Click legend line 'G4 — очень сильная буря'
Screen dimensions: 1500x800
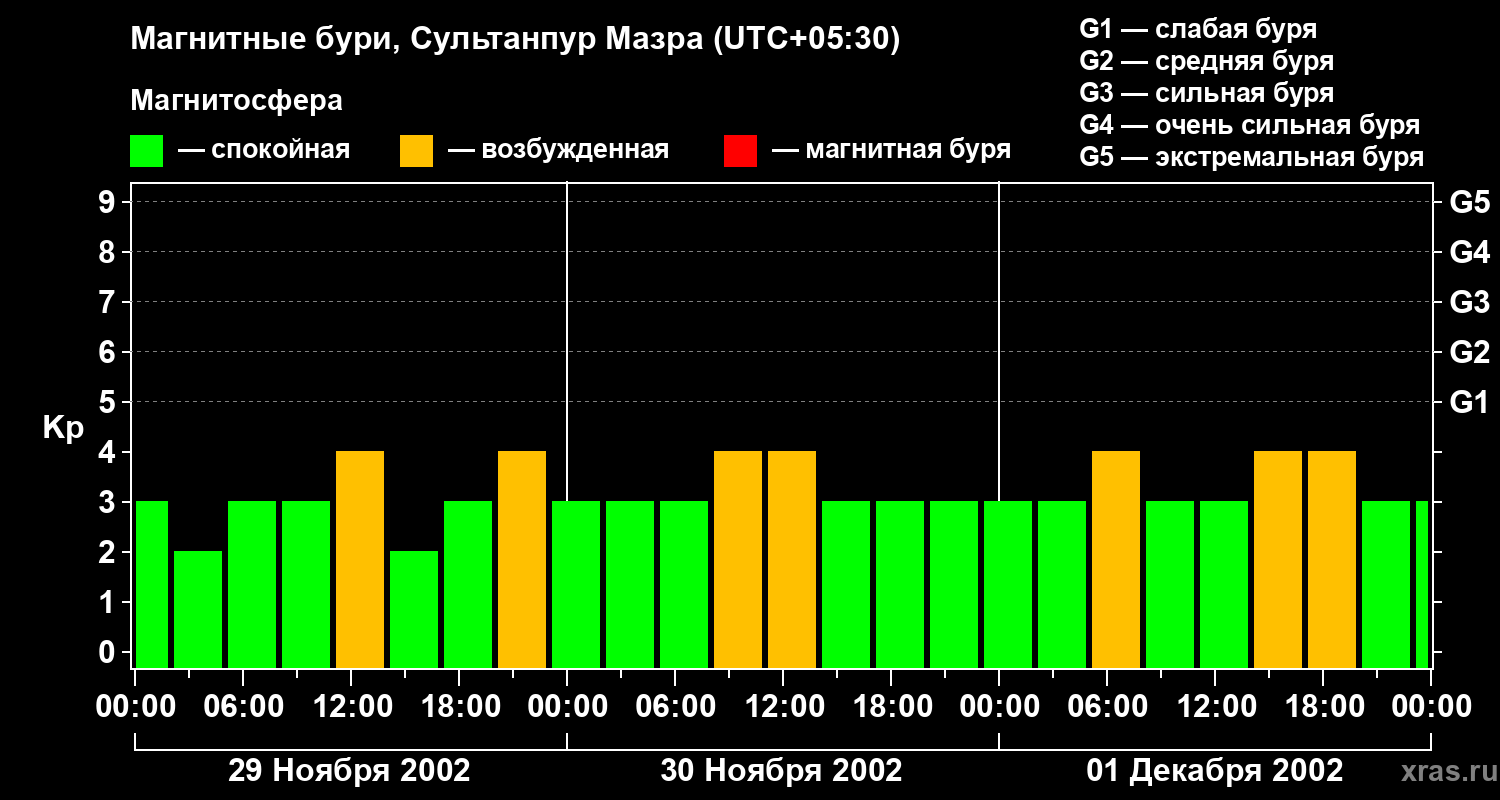1250,125
